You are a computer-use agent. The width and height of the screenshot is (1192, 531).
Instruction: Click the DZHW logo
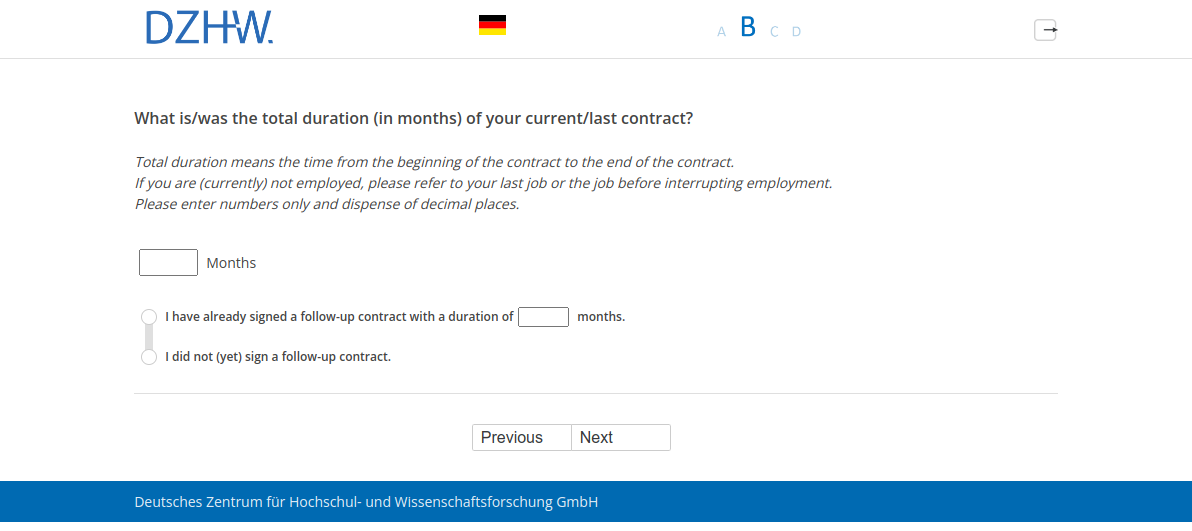click(209, 28)
